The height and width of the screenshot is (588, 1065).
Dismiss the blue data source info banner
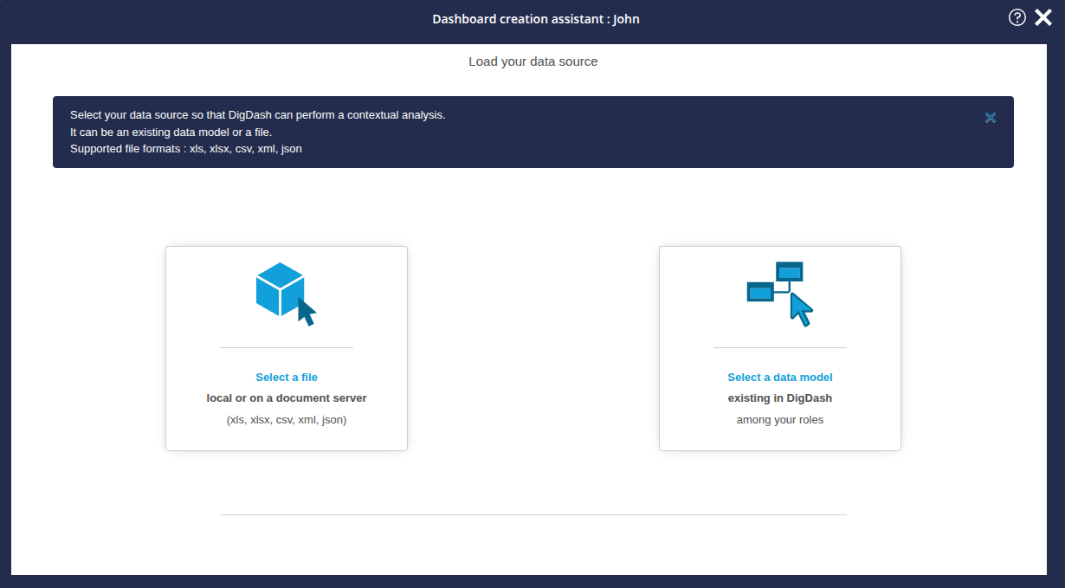pos(990,118)
